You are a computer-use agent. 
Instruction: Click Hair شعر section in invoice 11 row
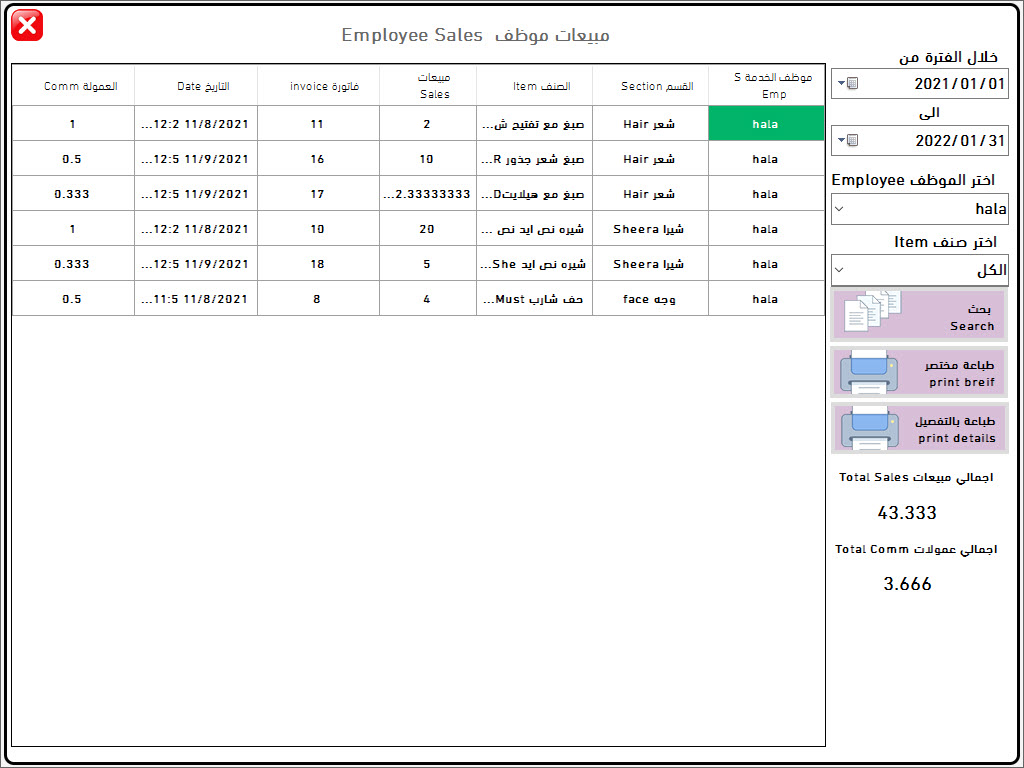pos(650,123)
